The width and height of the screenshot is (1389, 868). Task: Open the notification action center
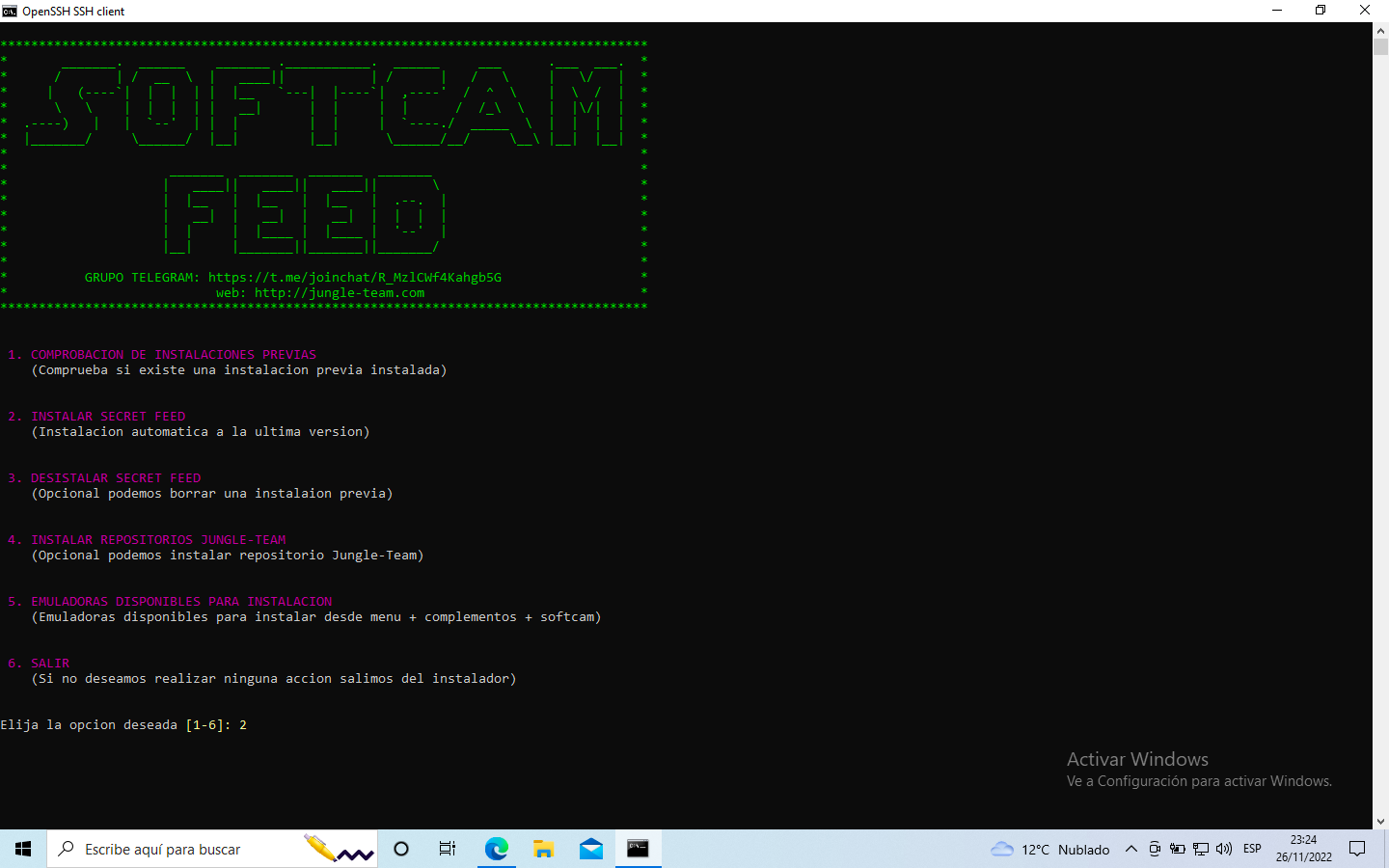click(x=1357, y=849)
